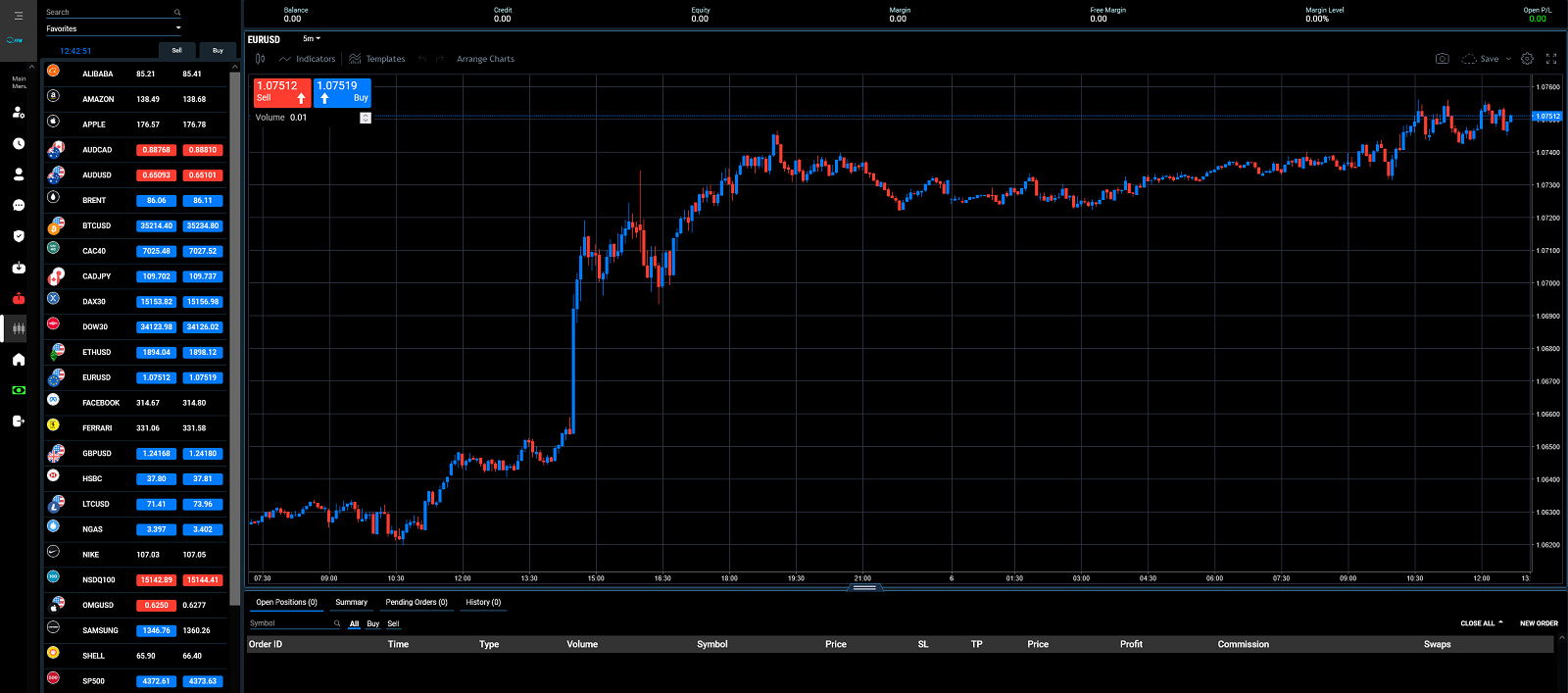The width and height of the screenshot is (1568, 693).
Task: Click the cloud Save chart button
Action: [x=1481, y=59]
